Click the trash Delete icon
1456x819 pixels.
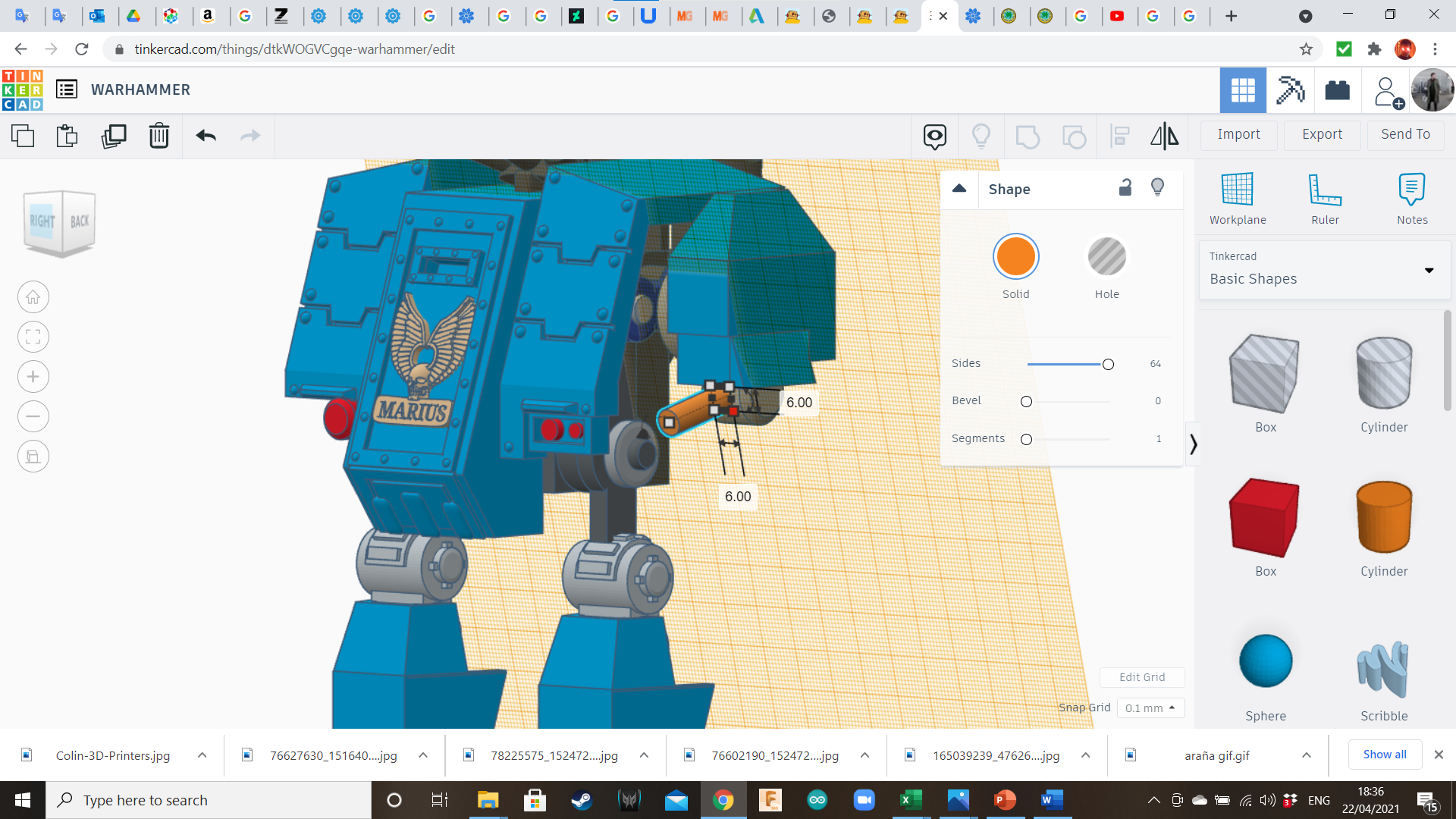coord(159,136)
